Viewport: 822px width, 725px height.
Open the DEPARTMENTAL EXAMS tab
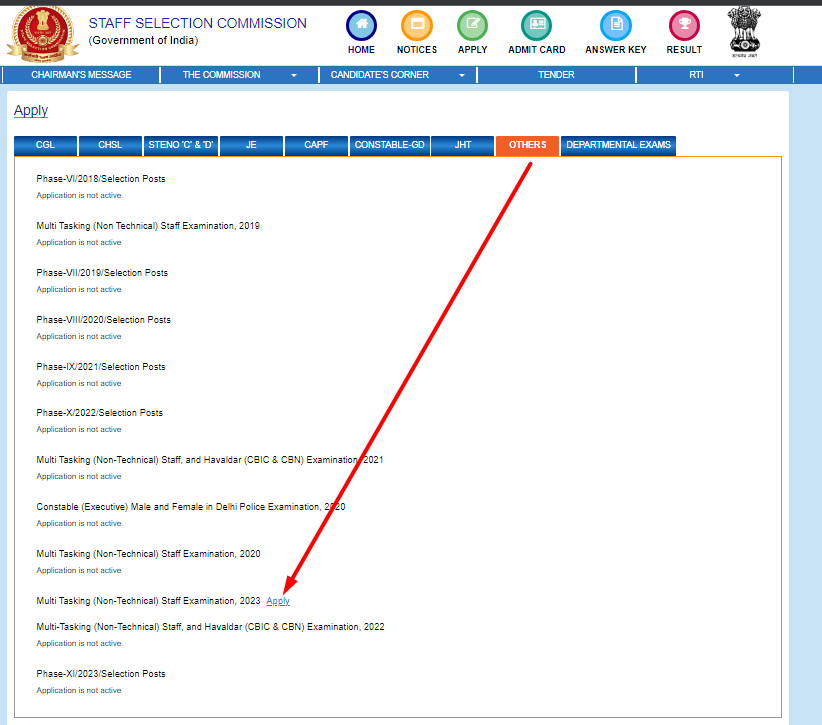point(619,145)
